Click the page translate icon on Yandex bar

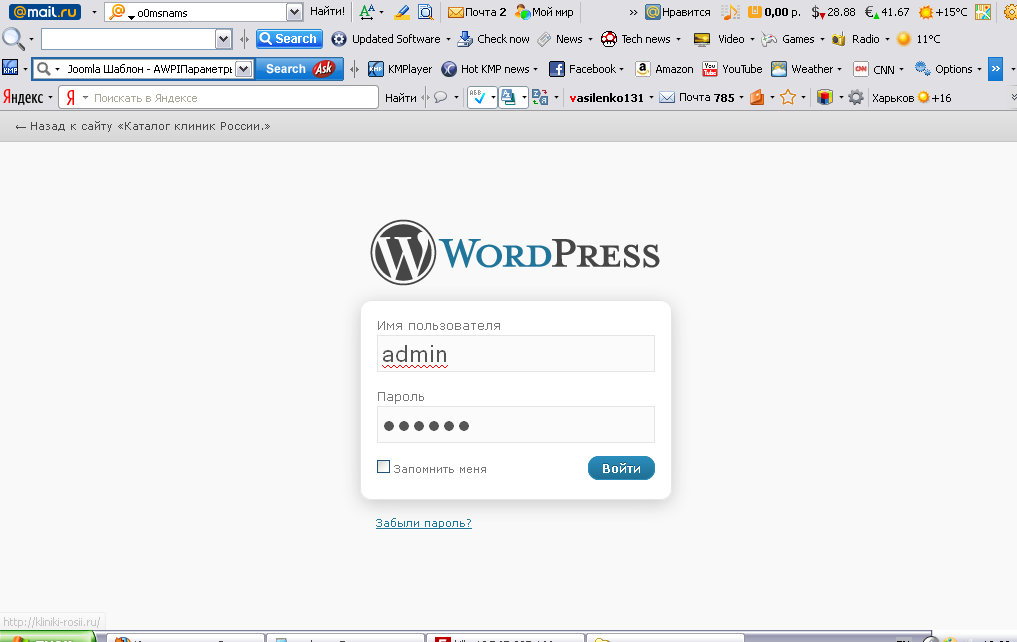[x=508, y=97]
